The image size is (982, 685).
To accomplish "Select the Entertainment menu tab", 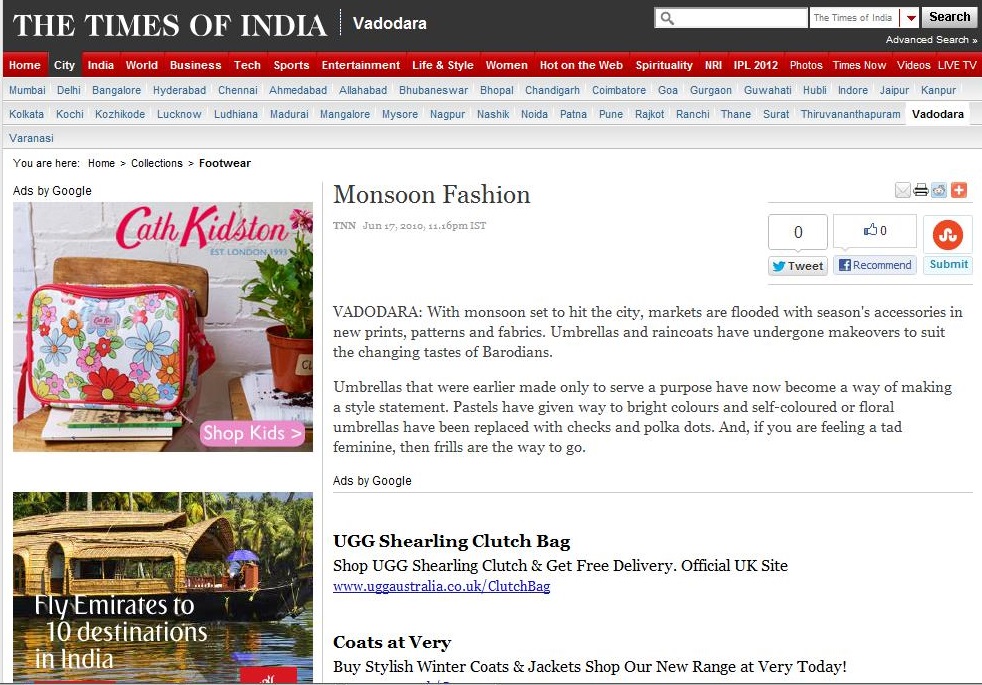I will 361,65.
